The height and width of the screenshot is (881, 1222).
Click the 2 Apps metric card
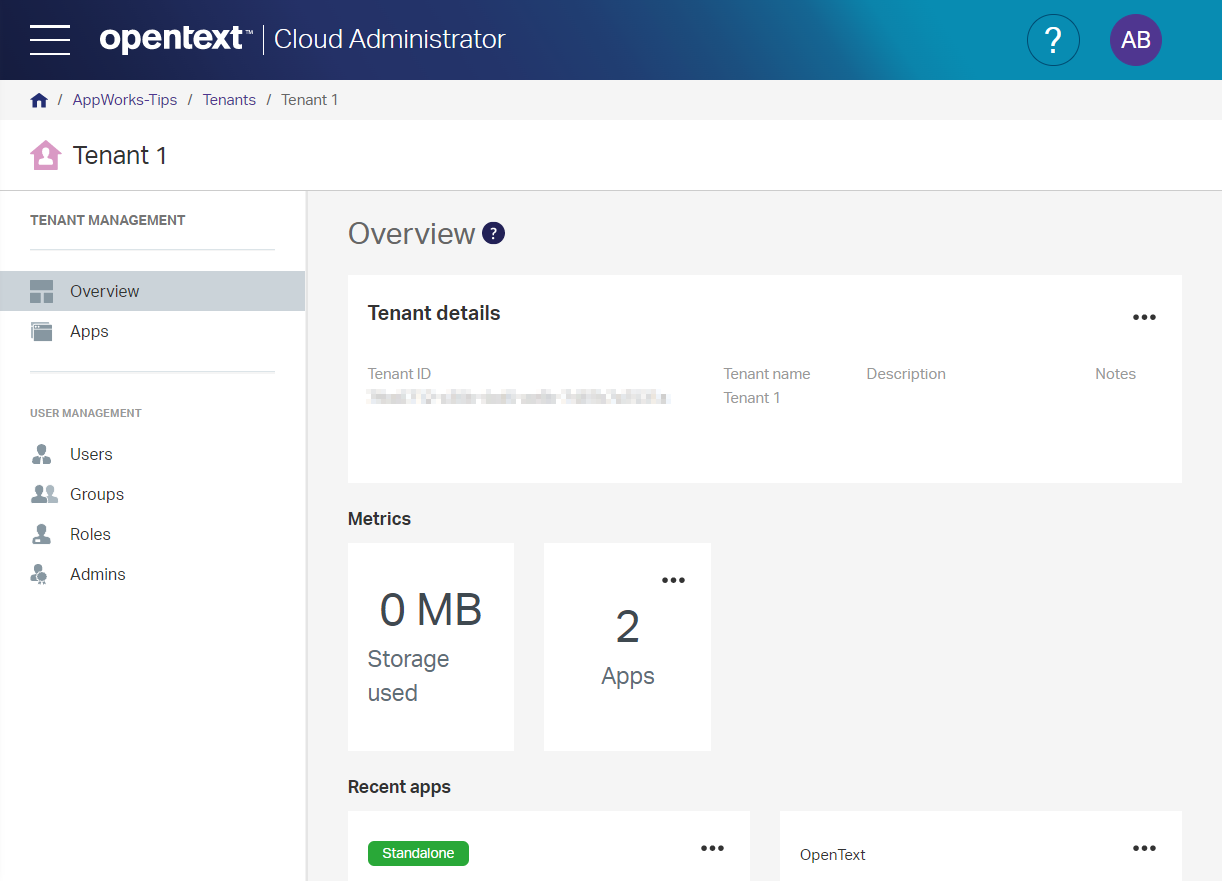click(627, 647)
